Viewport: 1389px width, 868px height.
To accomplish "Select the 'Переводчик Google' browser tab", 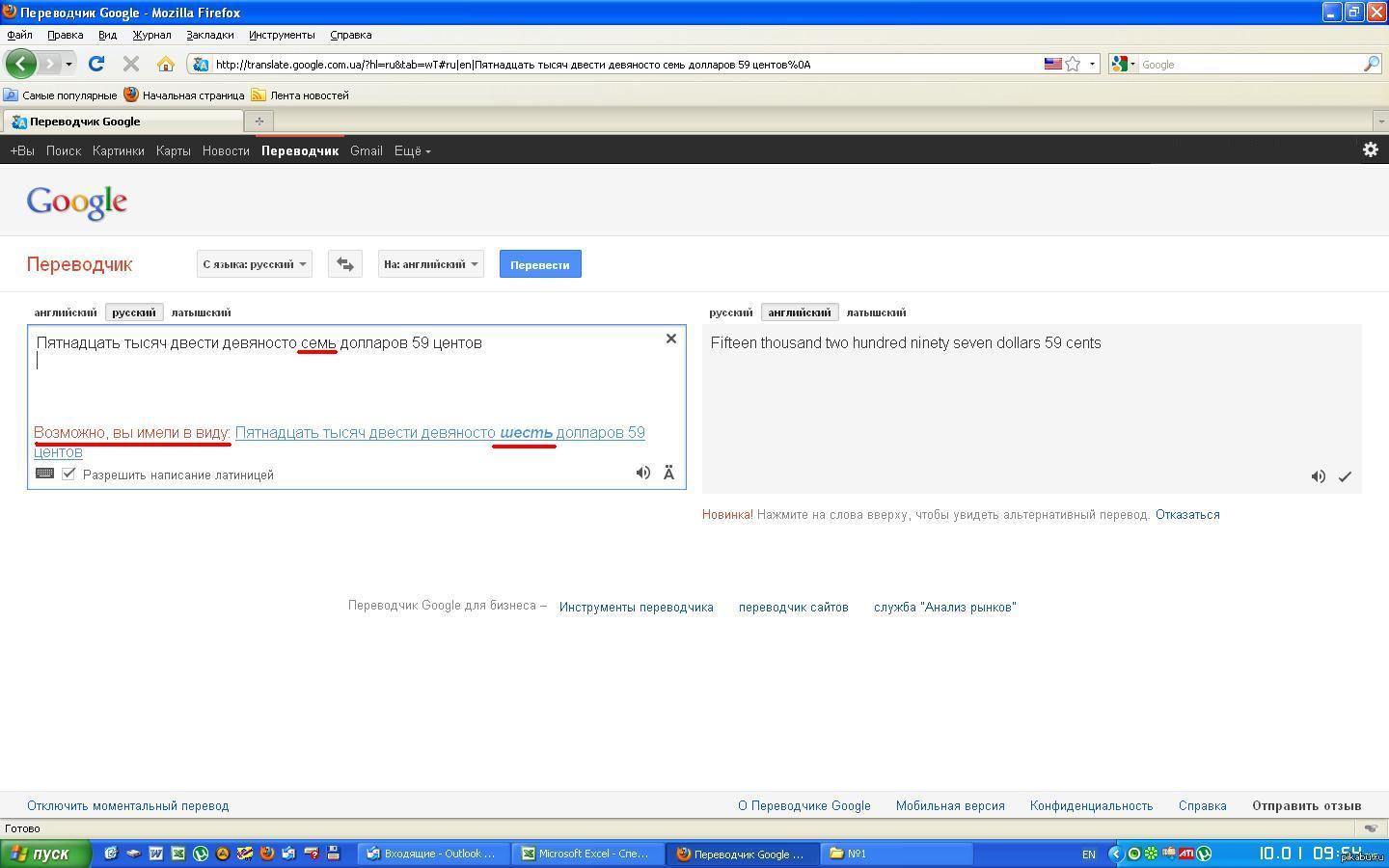I will click(123, 122).
